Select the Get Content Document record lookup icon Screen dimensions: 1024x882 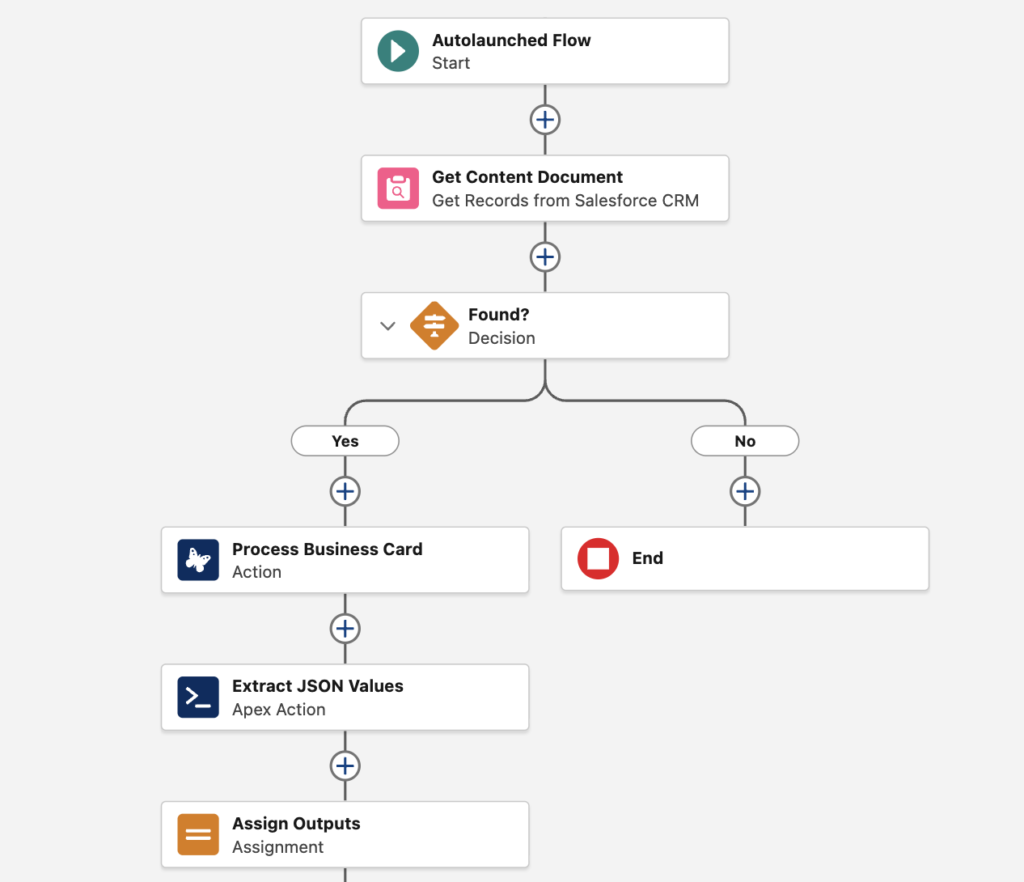[x=398, y=188]
